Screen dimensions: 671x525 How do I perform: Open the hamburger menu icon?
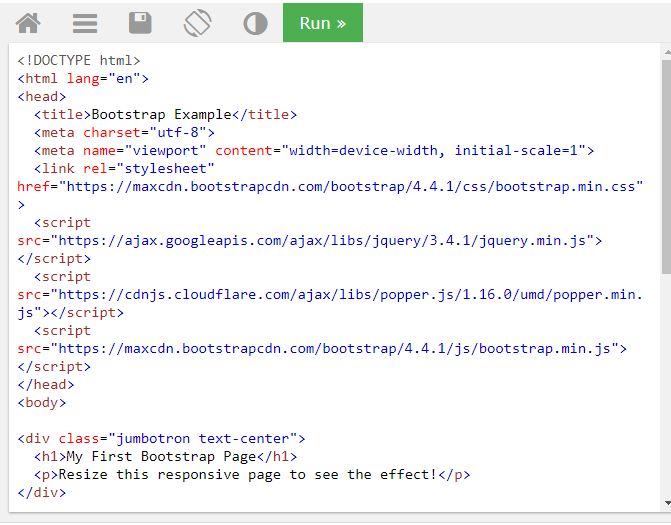coord(85,23)
